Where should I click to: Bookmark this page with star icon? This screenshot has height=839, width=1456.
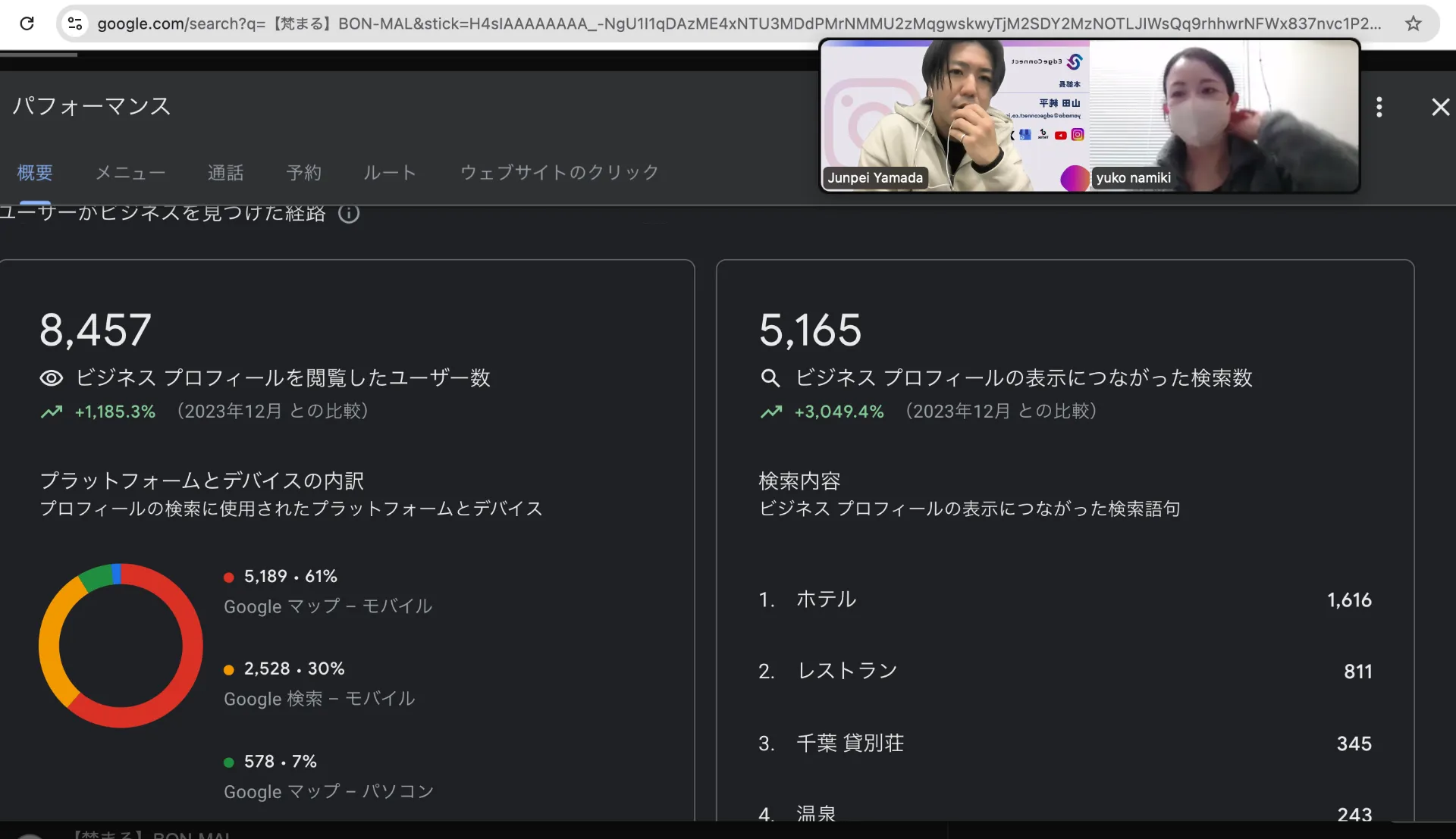(x=1413, y=23)
